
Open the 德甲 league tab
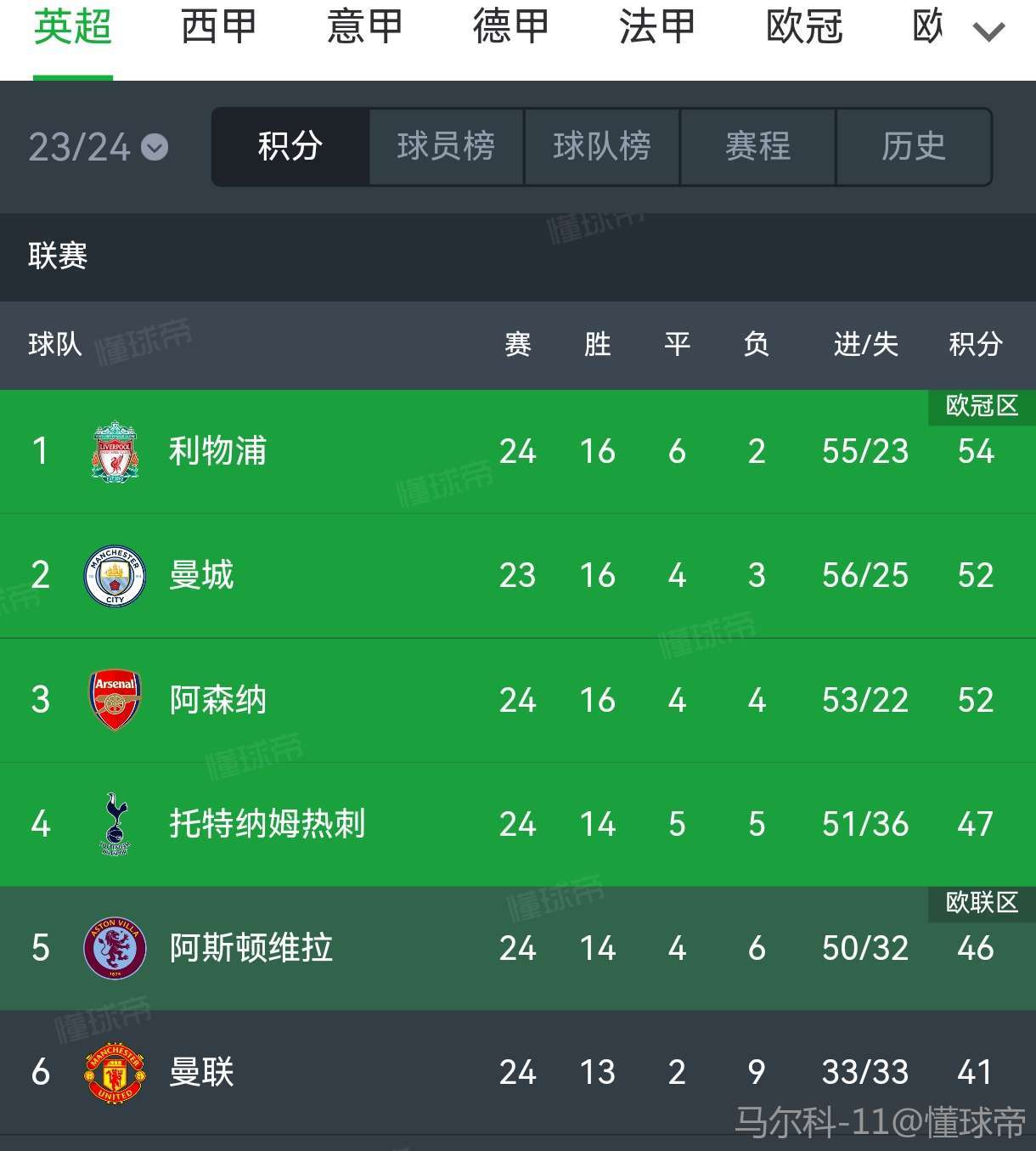(x=510, y=27)
